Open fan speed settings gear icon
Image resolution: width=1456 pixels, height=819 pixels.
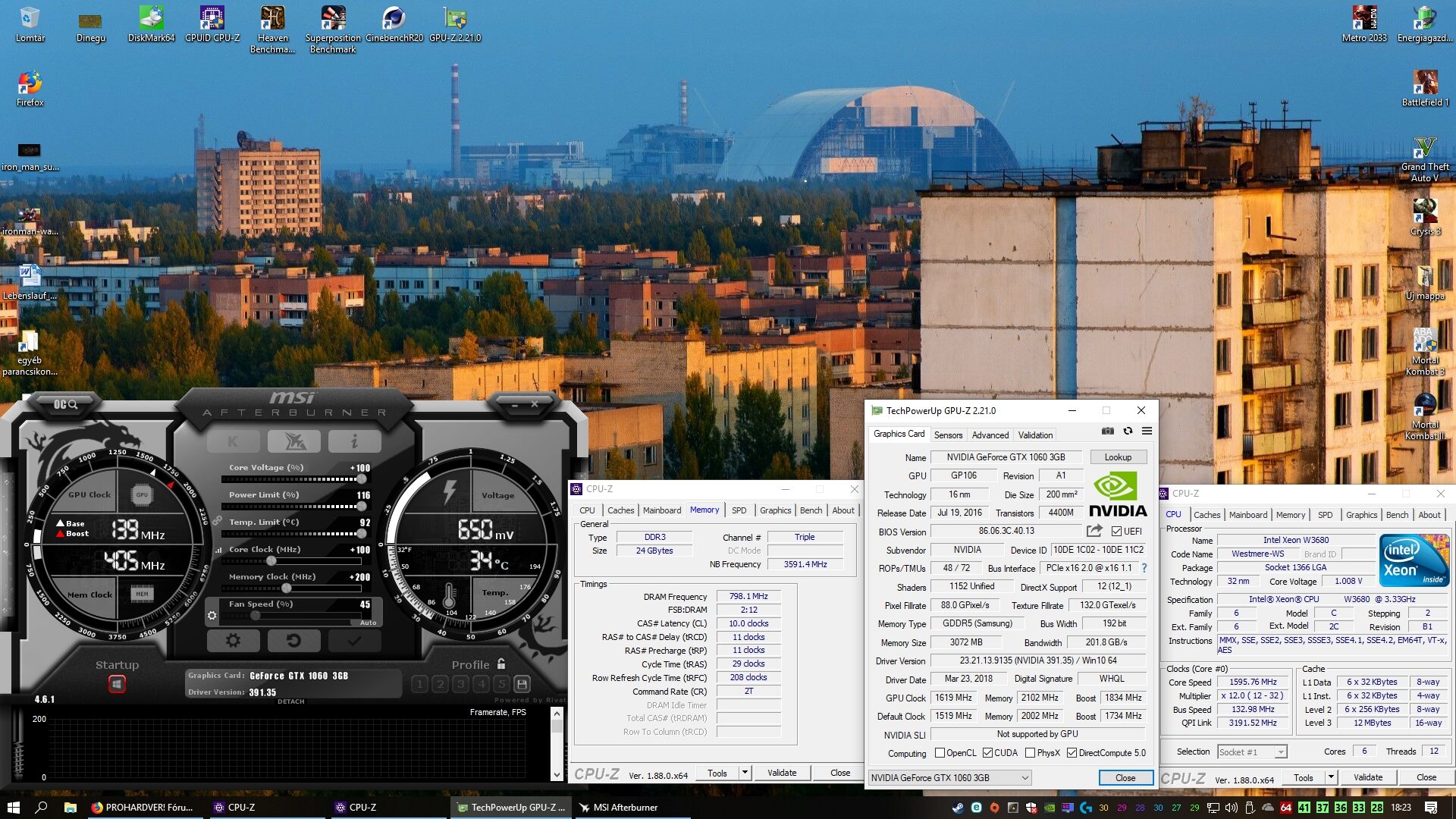coord(212,616)
